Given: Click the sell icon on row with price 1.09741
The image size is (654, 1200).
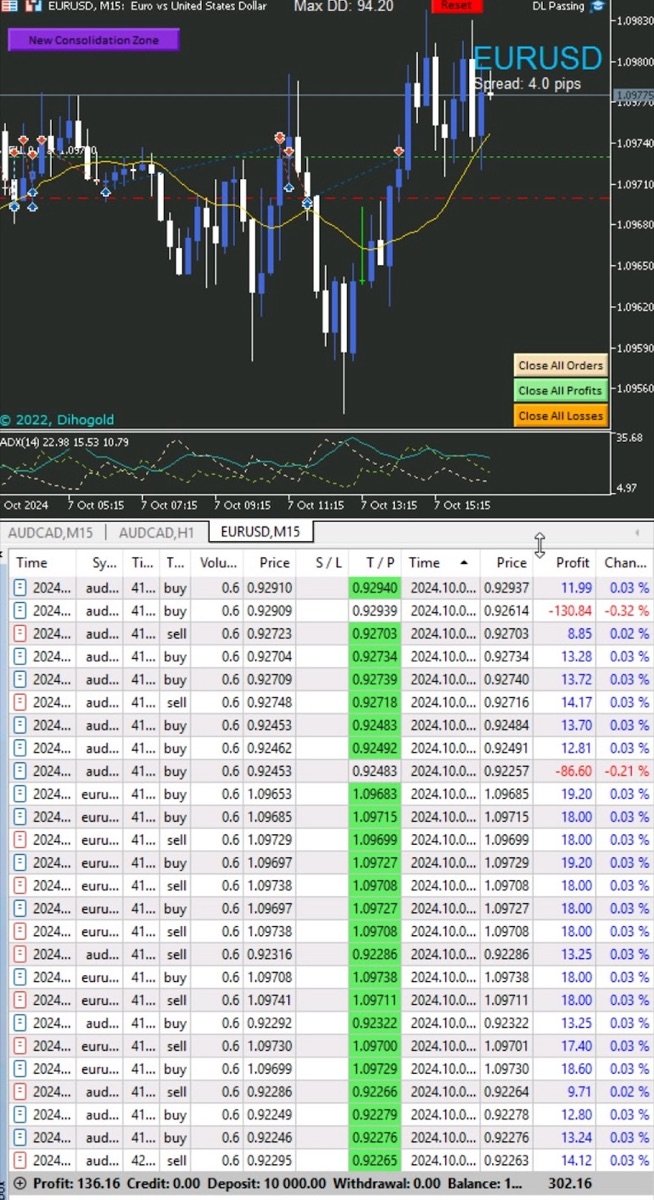Looking at the screenshot, I should coord(21,1001).
